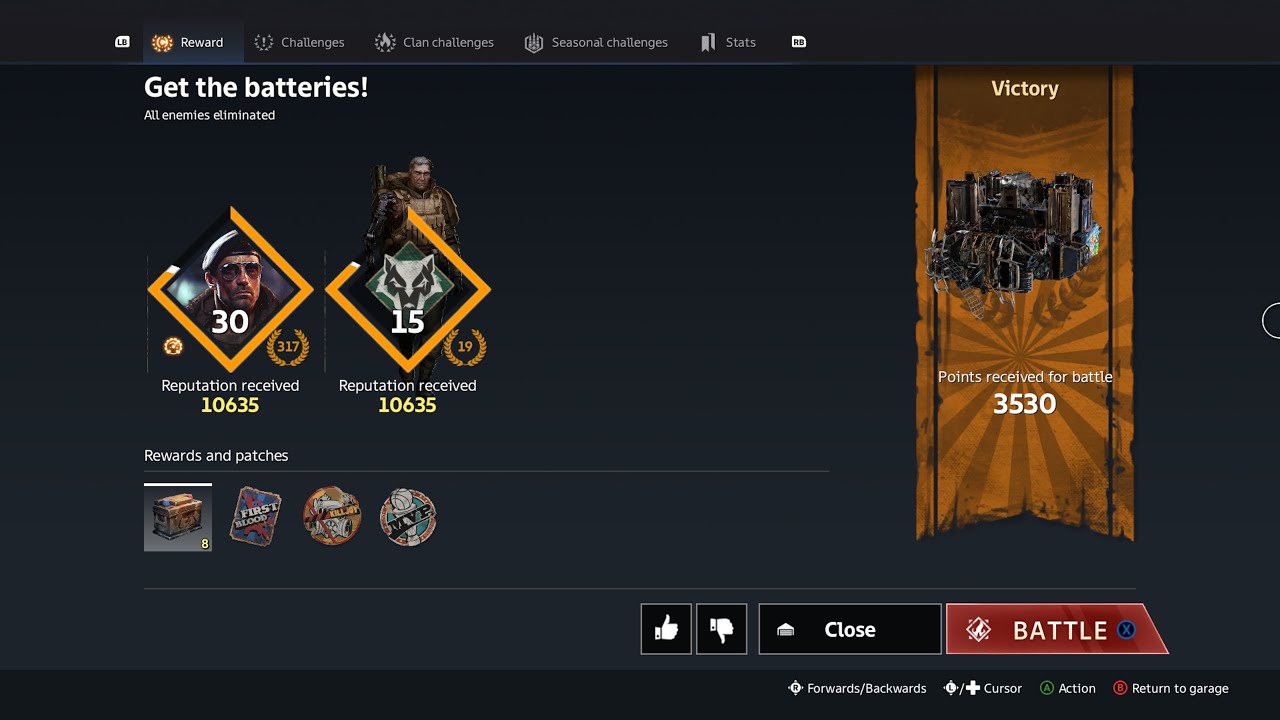Select the First Blood patch icon
Image resolution: width=1280 pixels, height=720 pixels.
pos(255,516)
